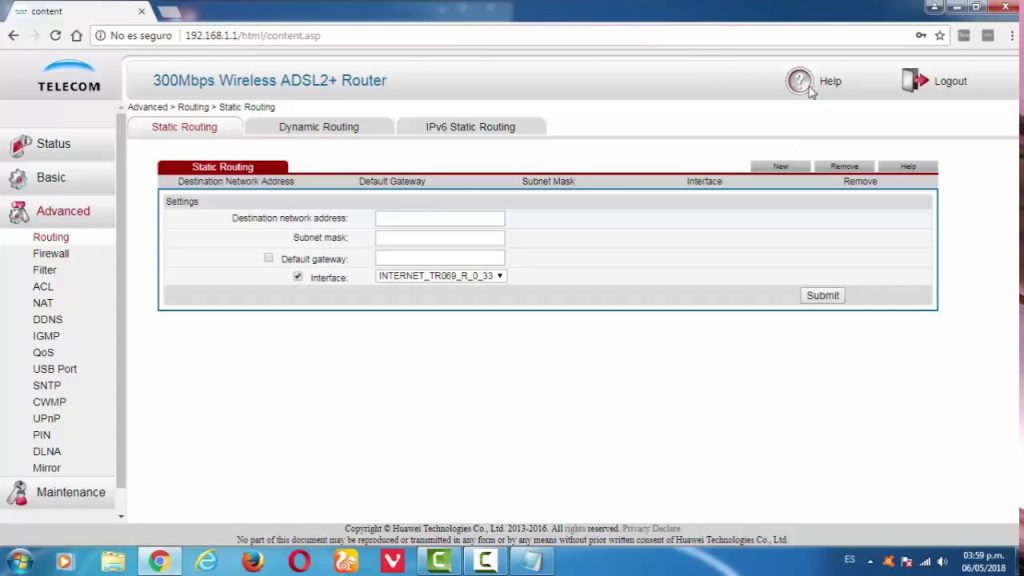This screenshot has height=576, width=1024.
Task: Switch to the IPv6 Static Routing tab
Action: point(470,127)
